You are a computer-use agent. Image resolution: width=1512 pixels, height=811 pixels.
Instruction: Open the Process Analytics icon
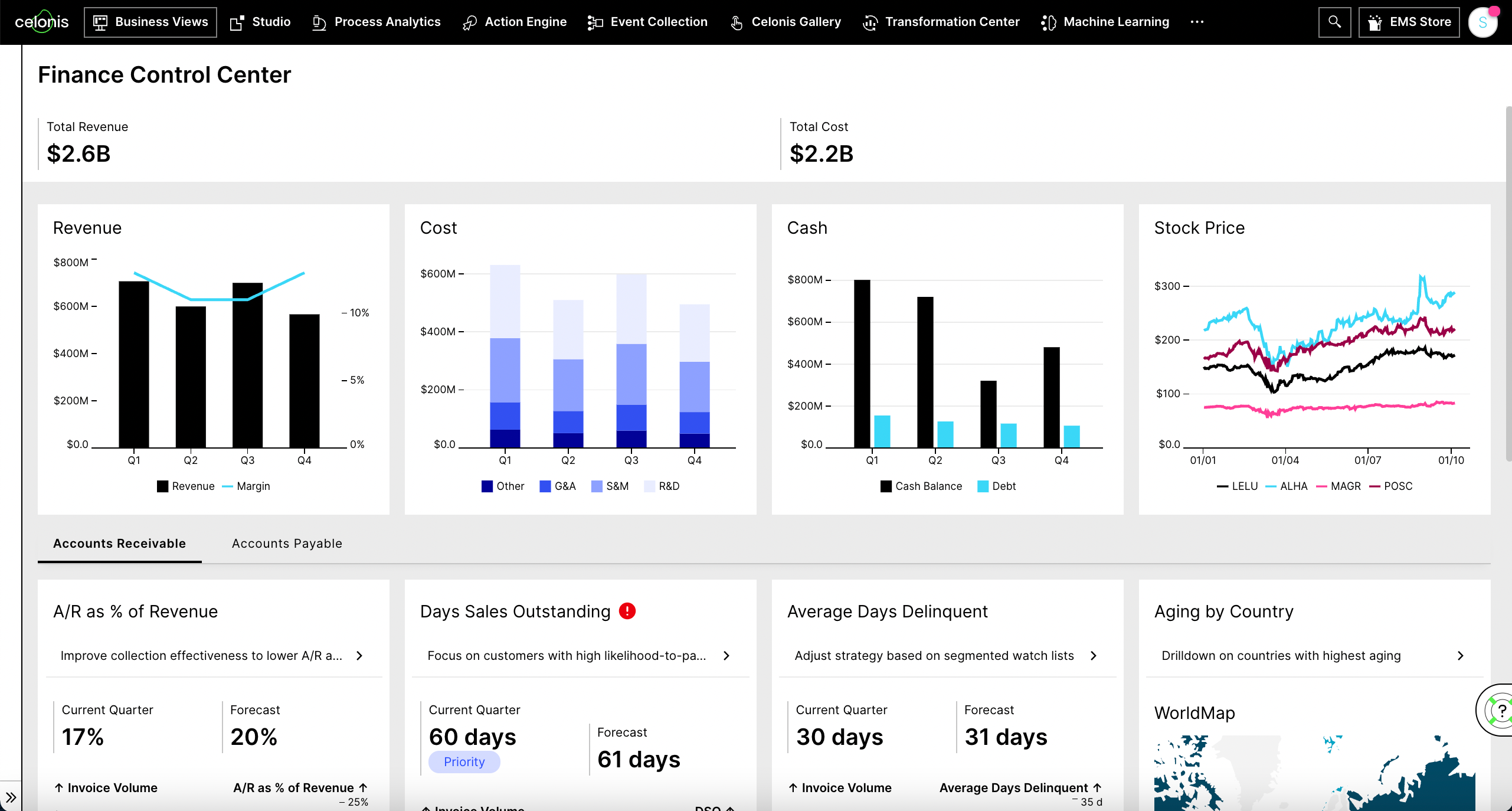319,22
